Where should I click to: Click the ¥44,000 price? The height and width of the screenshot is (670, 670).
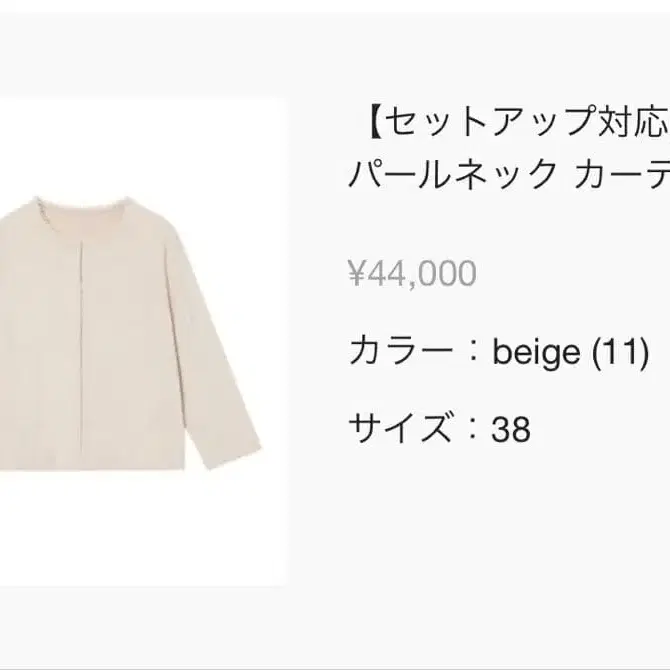[x=412, y=272]
